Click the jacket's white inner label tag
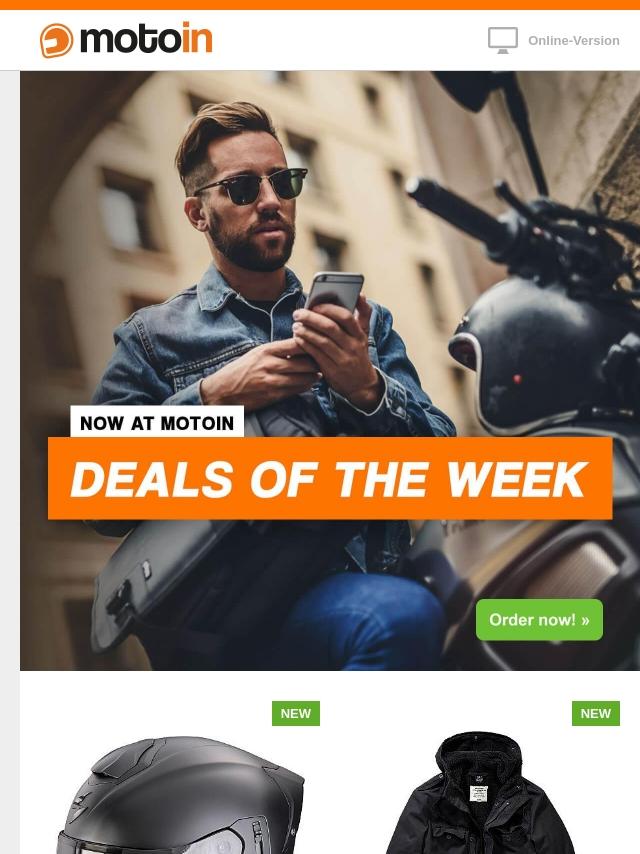Viewport: 640px width, 854px height. point(478,794)
